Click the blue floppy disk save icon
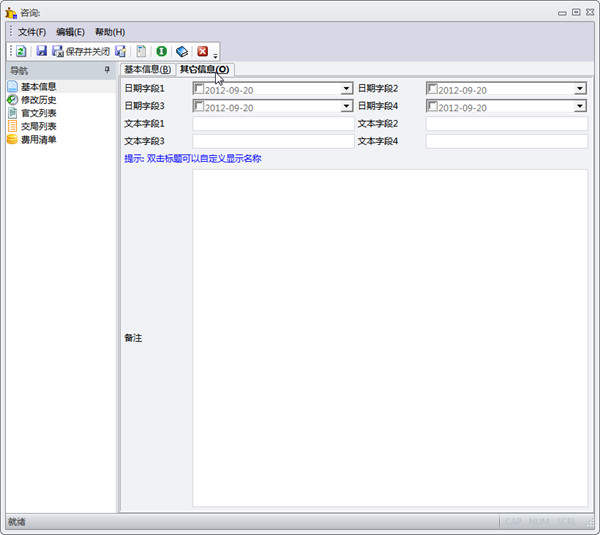Viewport: 600px width, 535px height. point(41,51)
